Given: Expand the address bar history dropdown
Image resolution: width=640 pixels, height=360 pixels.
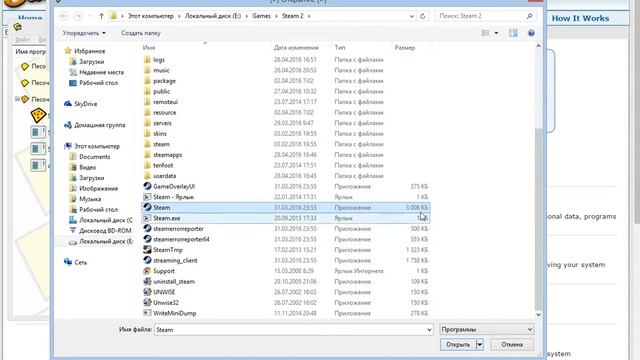Looking at the screenshot, I should click(411, 16).
